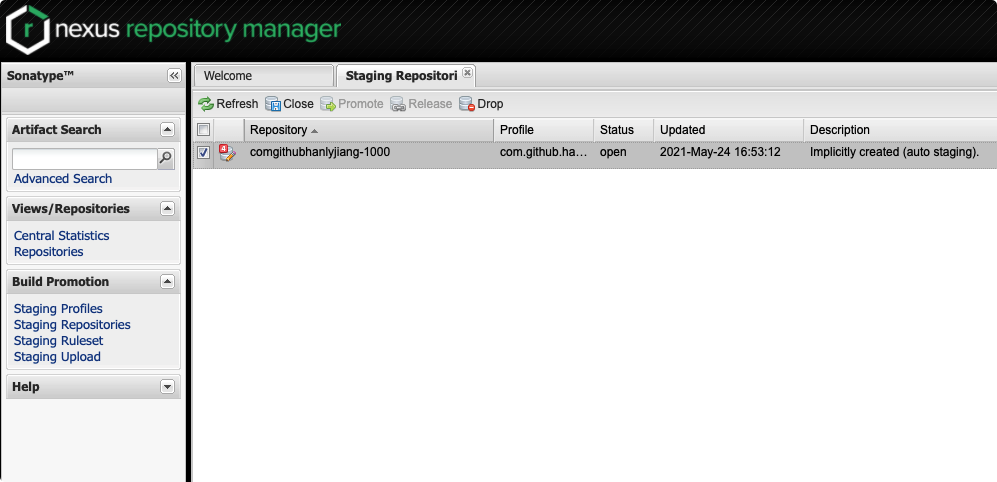This screenshot has height=482, width=997.
Task: Open the Advanced Search link
Action: [x=63, y=179]
